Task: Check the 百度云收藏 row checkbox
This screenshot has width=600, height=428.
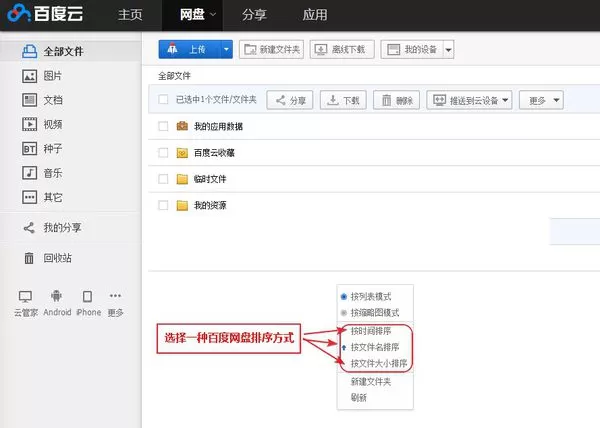Action: (163, 153)
